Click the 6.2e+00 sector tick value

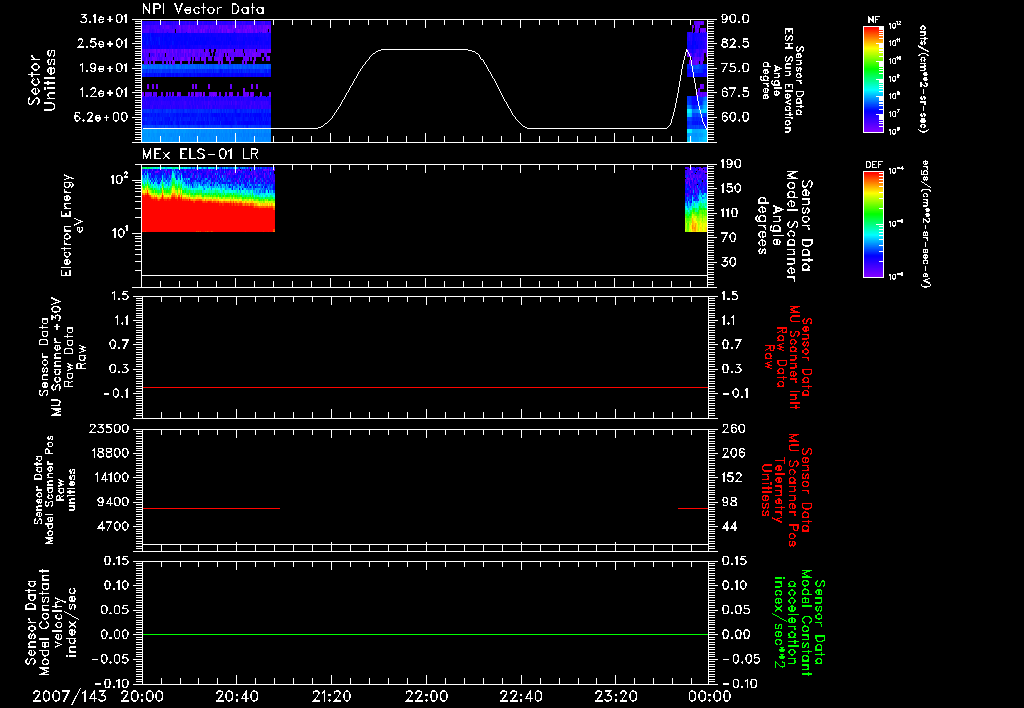coord(103,117)
